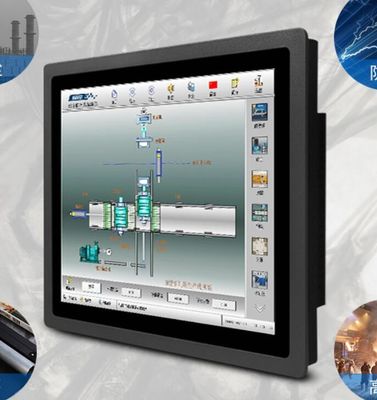Click the water droplet toolbar icon

click(114, 94)
